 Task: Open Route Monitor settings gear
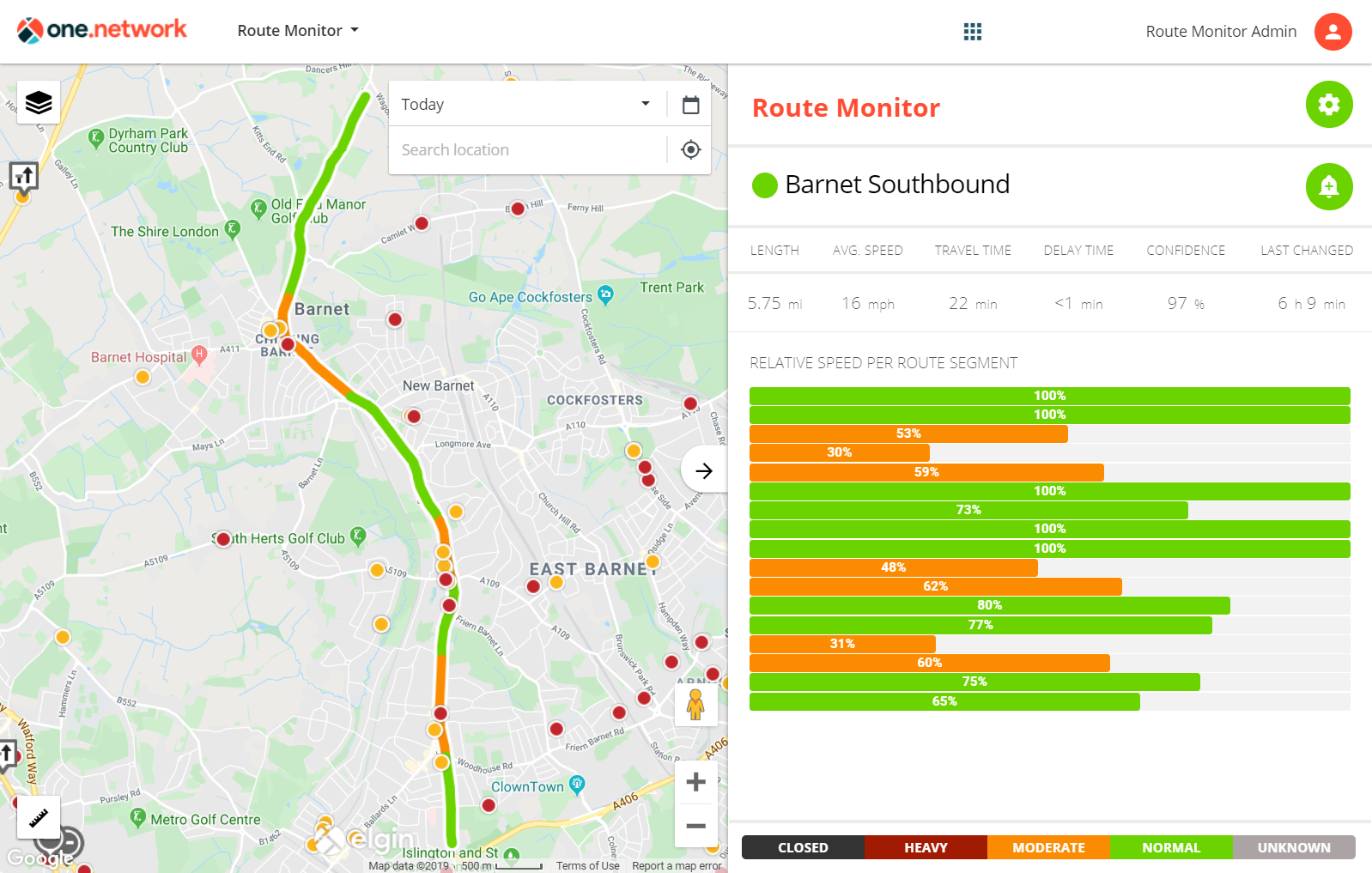click(x=1328, y=105)
